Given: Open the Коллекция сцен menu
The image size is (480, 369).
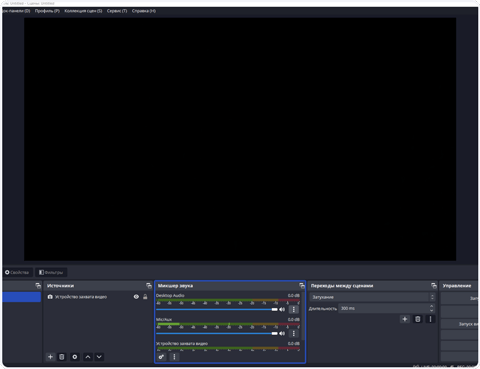Looking at the screenshot, I should 83,11.
